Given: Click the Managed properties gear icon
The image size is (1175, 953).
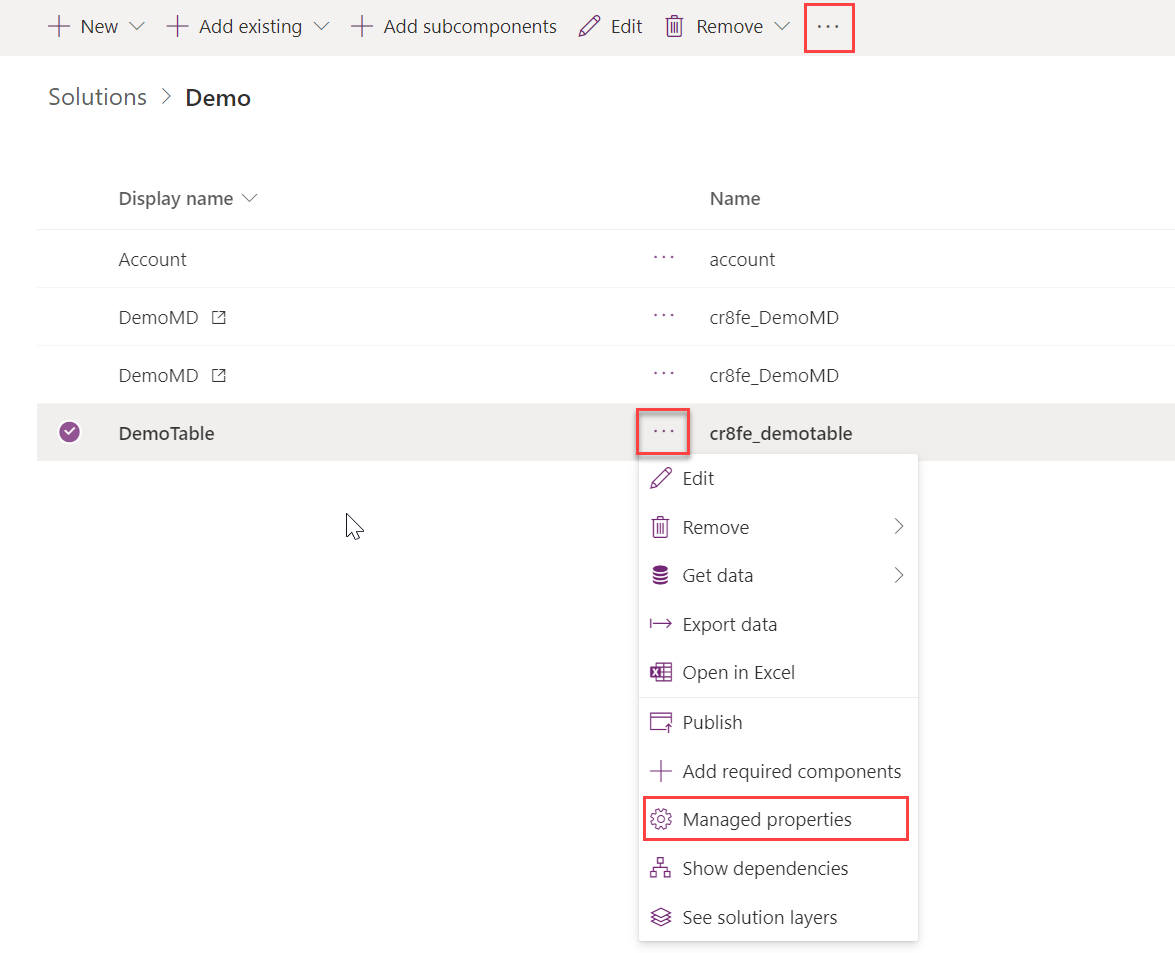Looking at the screenshot, I should point(660,820).
